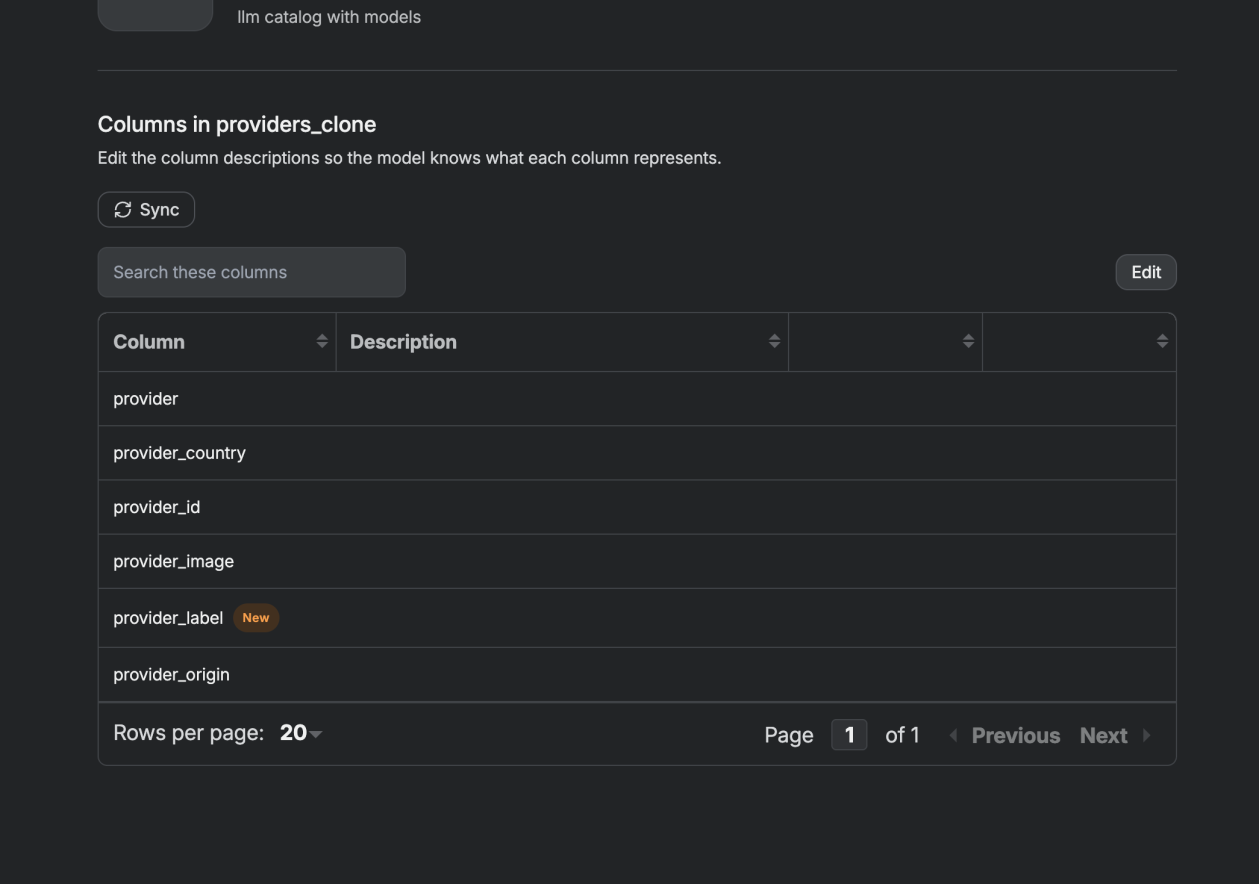The image size is (1259, 884).
Task: Select the provider_image row
Action: 637,561
